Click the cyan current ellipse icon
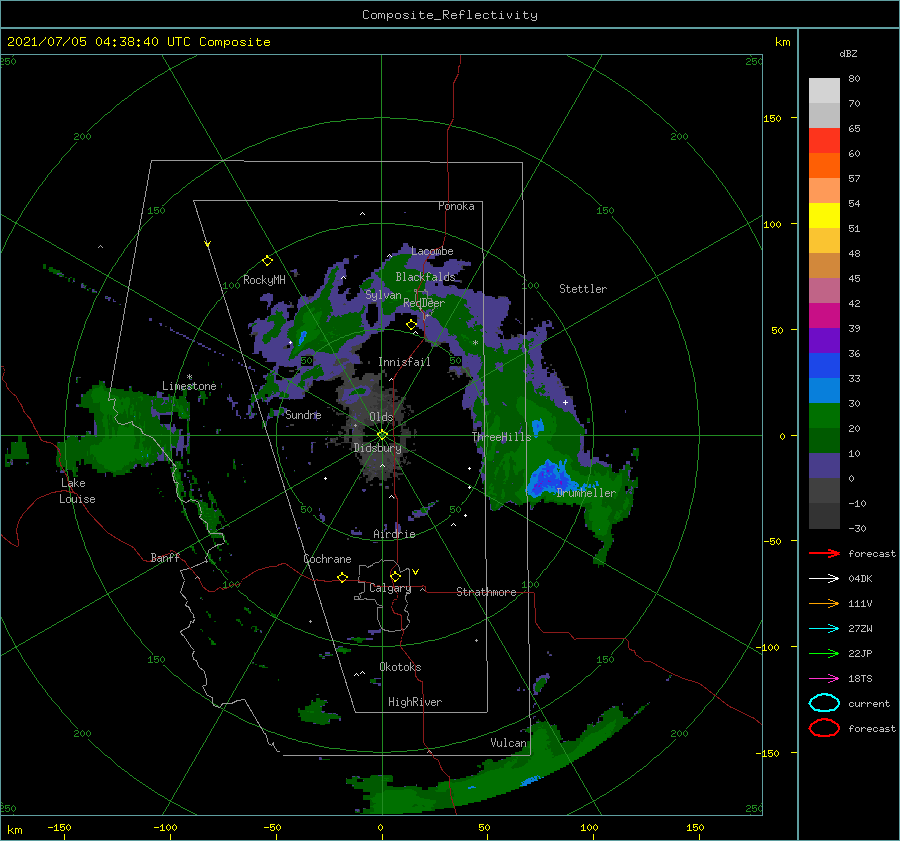Viewport: 900px width, 841px height. (824, 703)
